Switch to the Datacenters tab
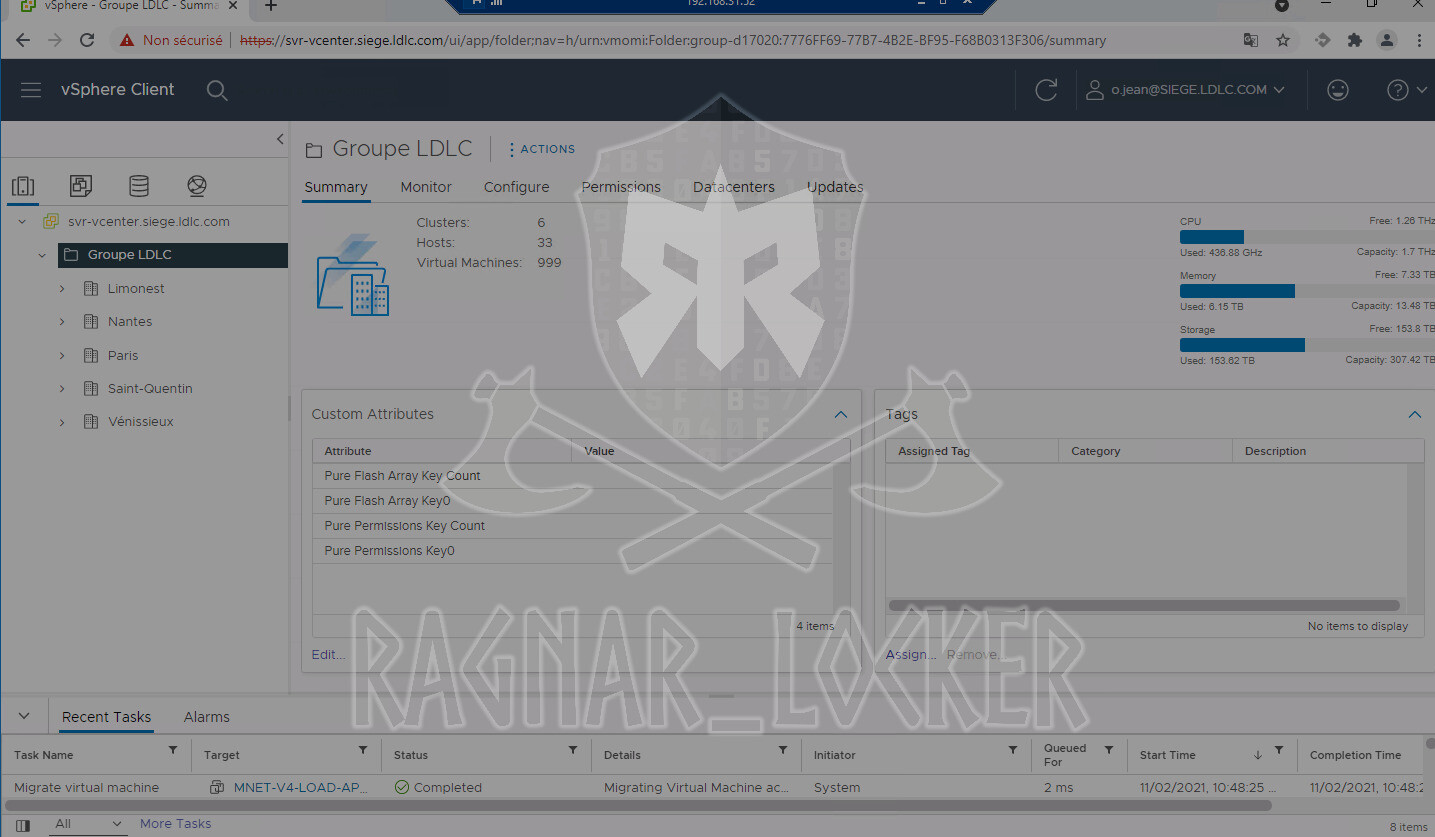1435x837 pixels. (x=734, y=187)
